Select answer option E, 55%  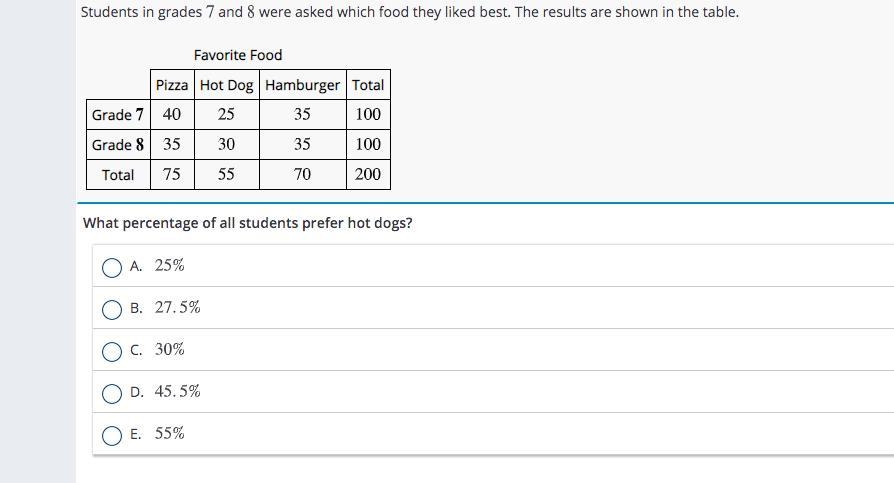(113, 434)
